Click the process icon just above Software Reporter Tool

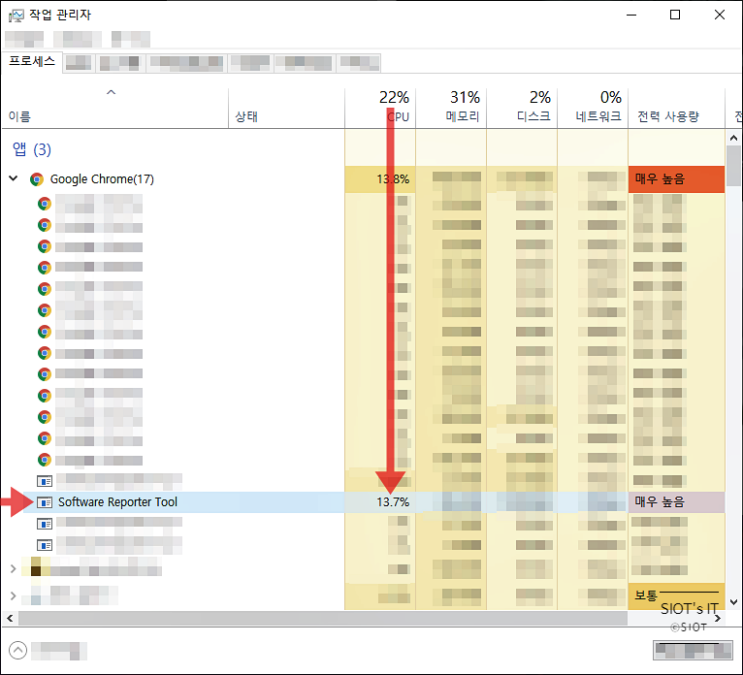[x=45, y=482]
